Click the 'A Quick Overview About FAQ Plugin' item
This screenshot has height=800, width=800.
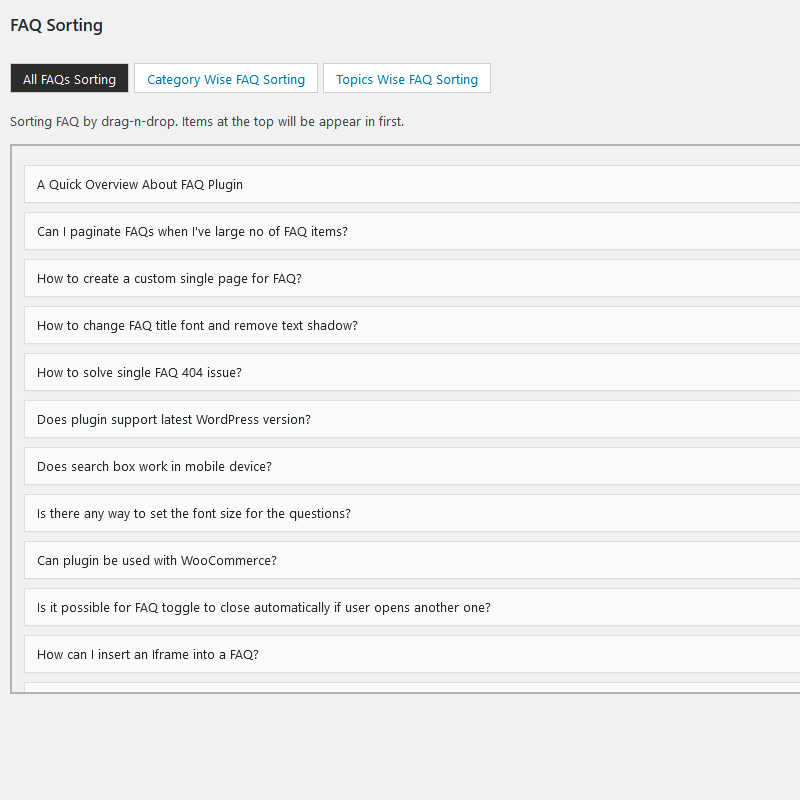point(400,184)
